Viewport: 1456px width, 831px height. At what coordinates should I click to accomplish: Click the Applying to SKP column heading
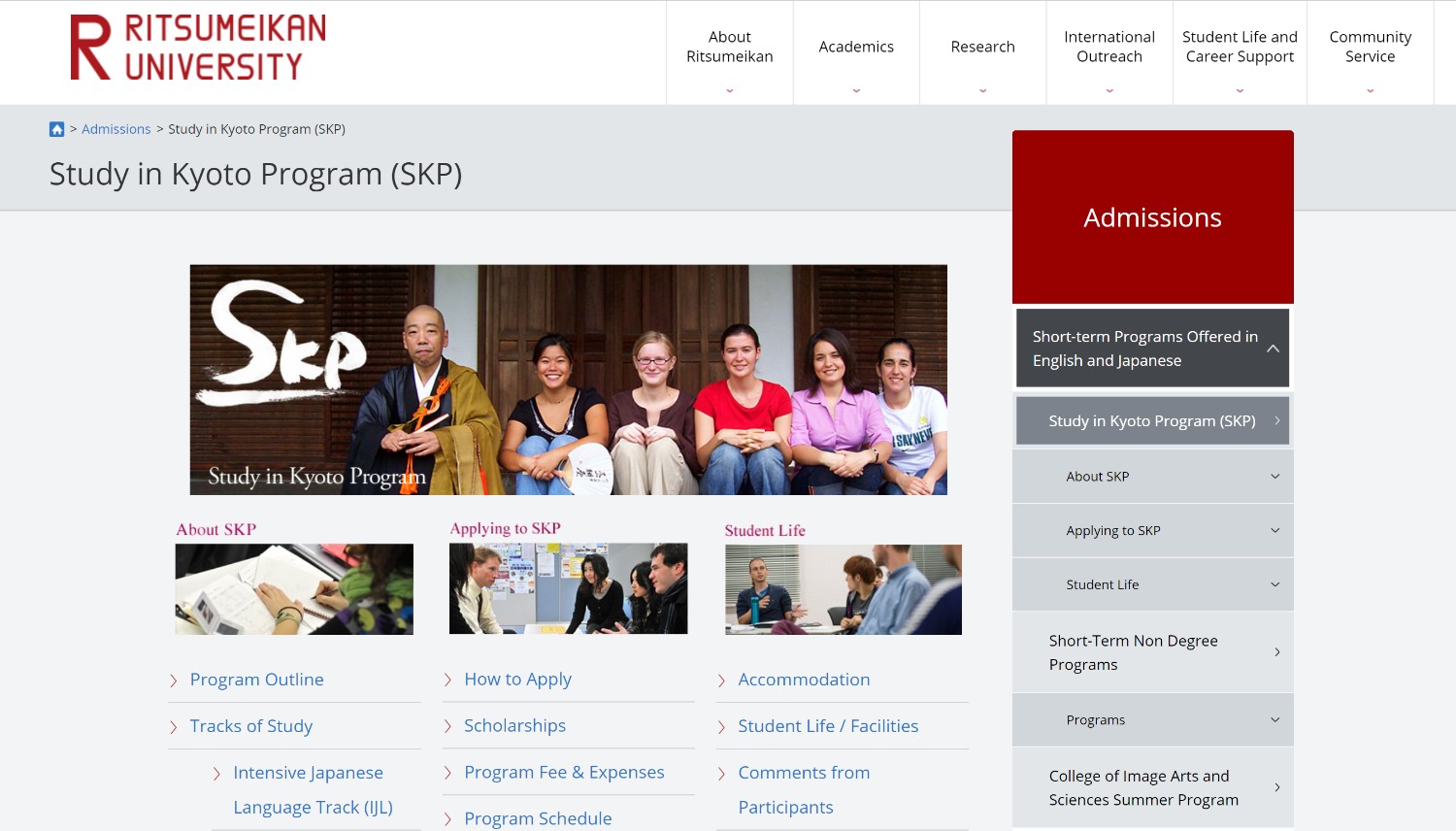tap(506, 528)
